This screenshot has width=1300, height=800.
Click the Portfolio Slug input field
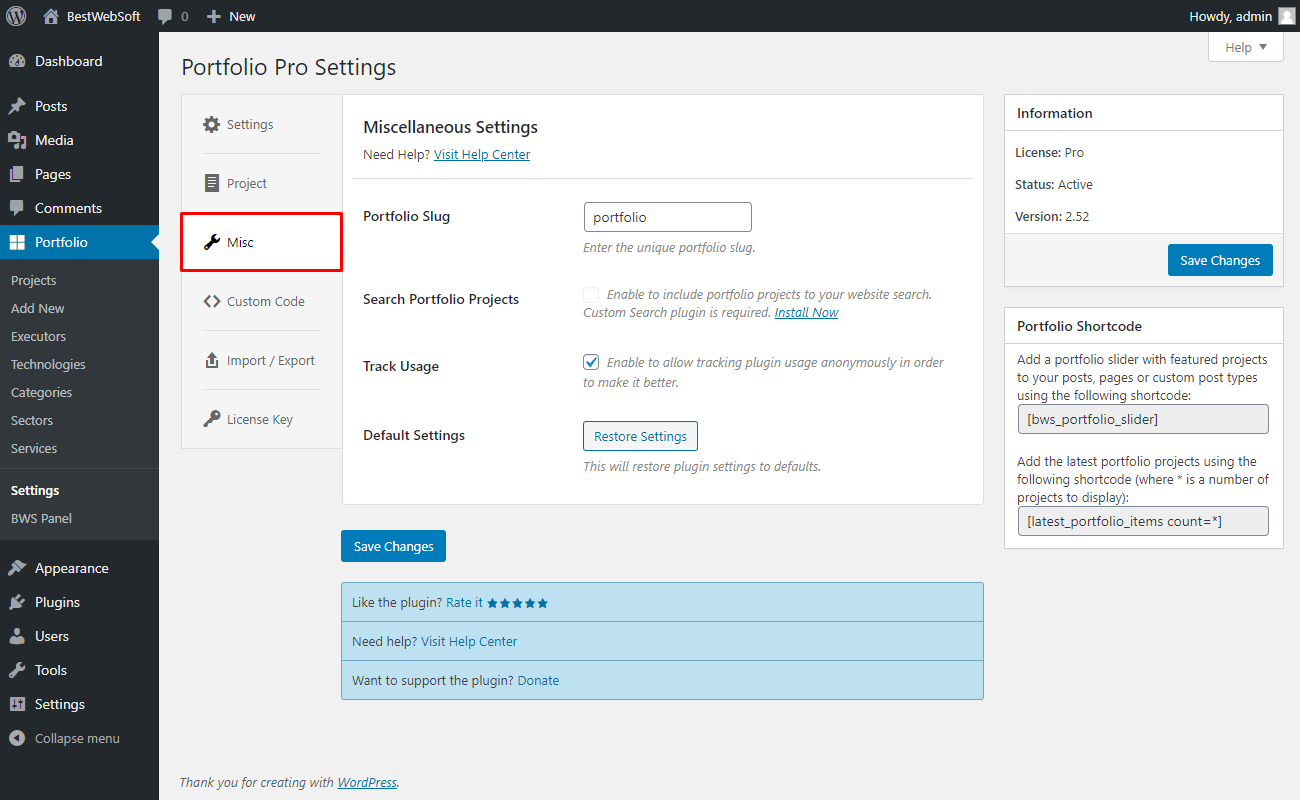667,217
